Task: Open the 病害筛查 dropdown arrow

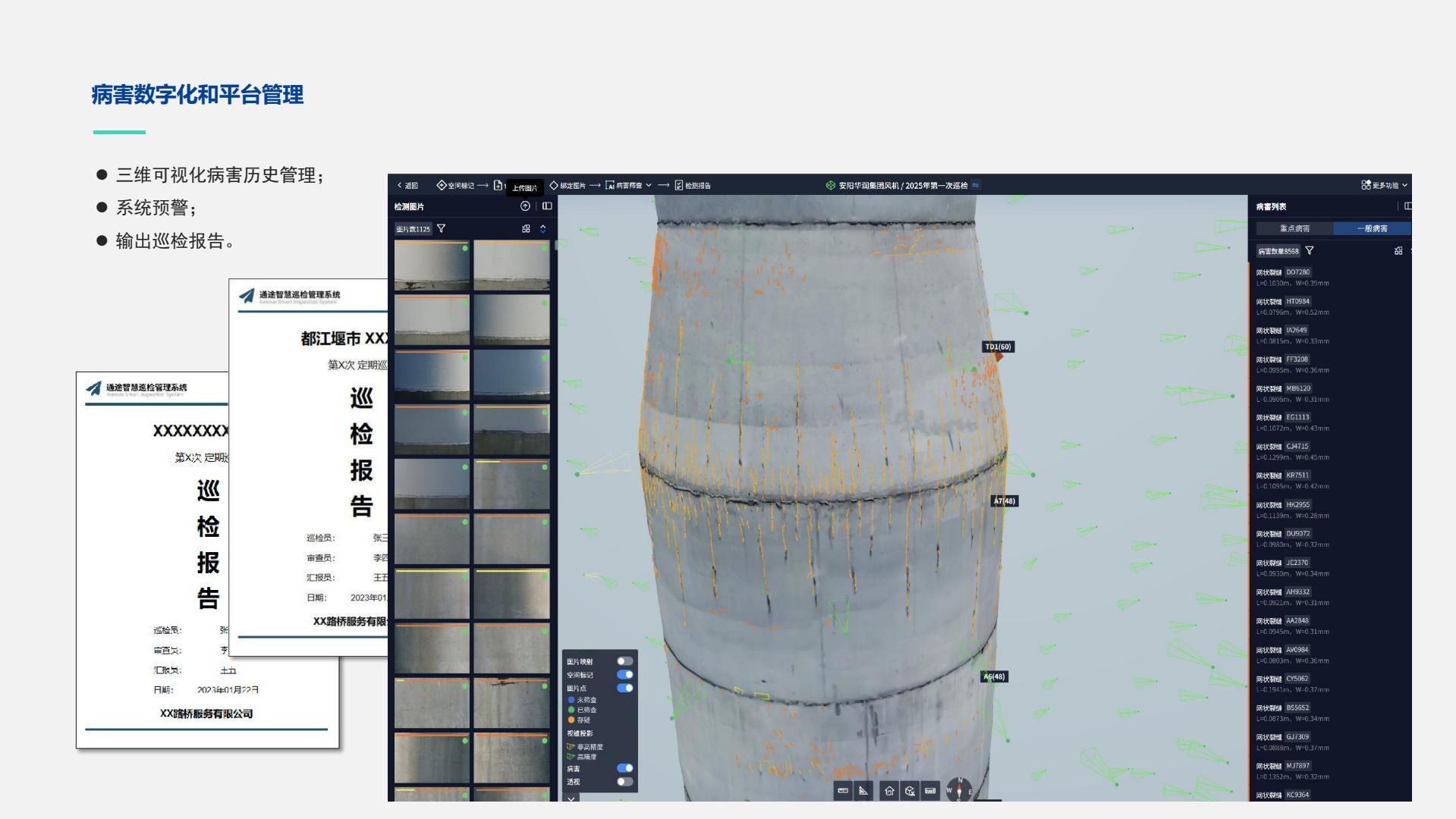Action: 649,185
